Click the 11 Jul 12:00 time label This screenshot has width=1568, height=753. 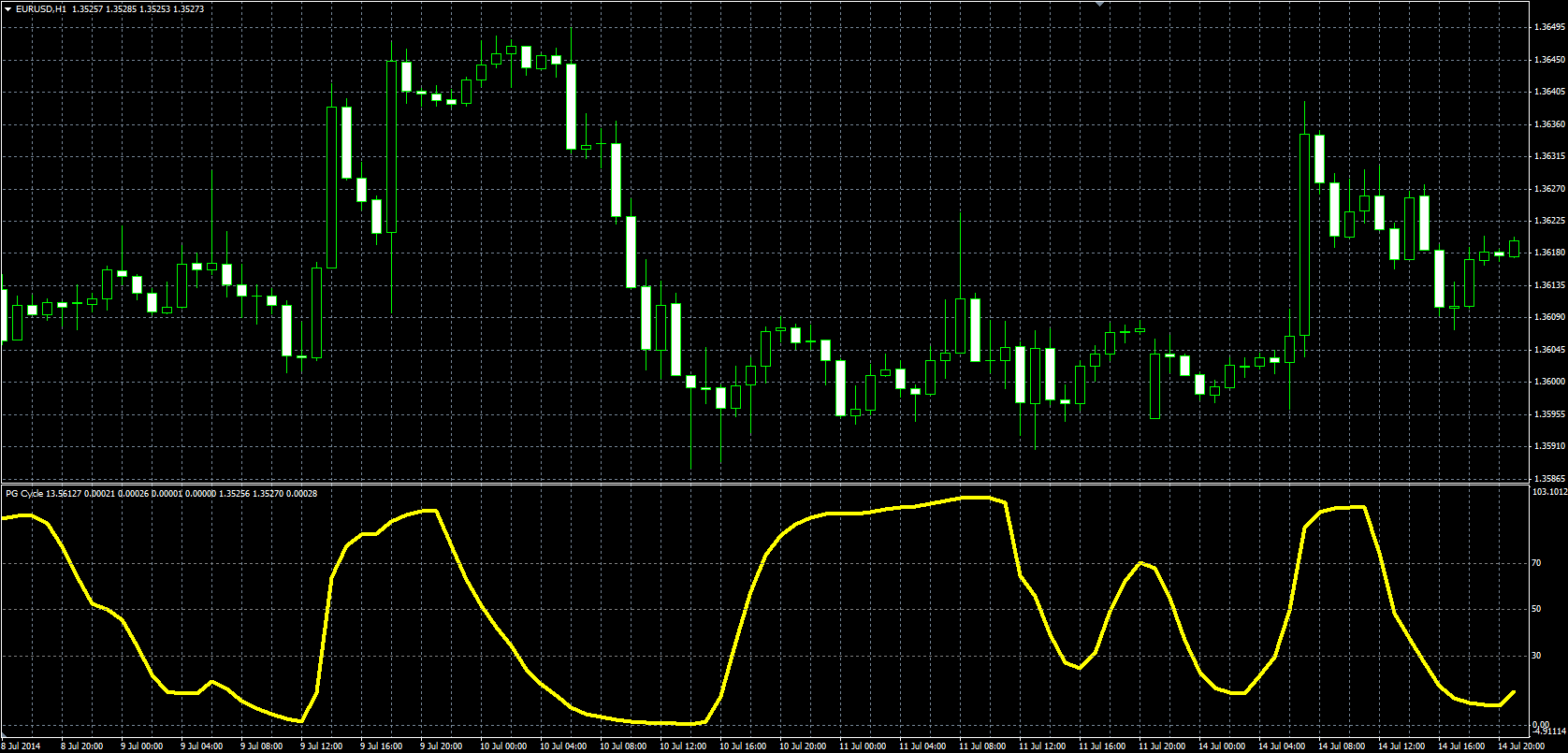point(1042,746)
